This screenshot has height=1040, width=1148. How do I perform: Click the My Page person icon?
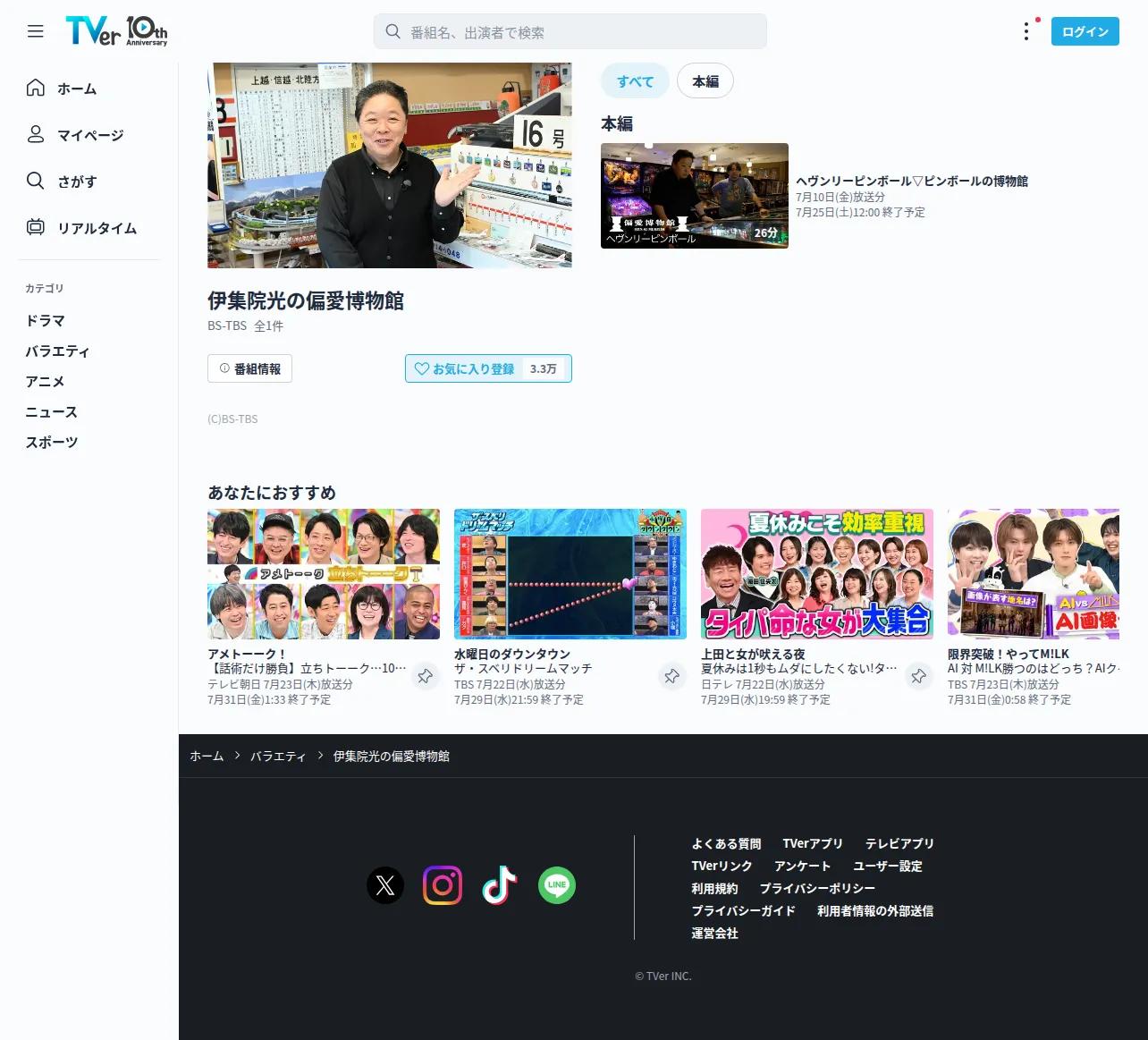click(x=36, y=134)
